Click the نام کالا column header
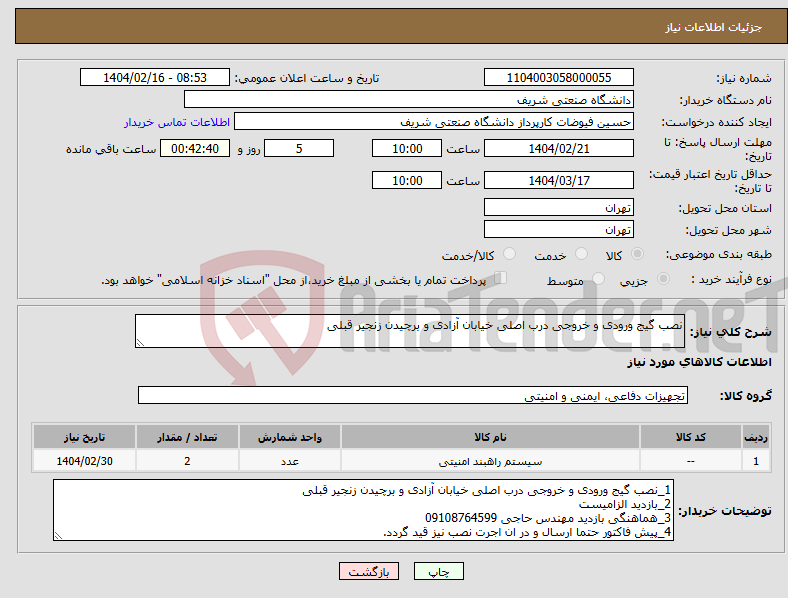 click(490, 437)
